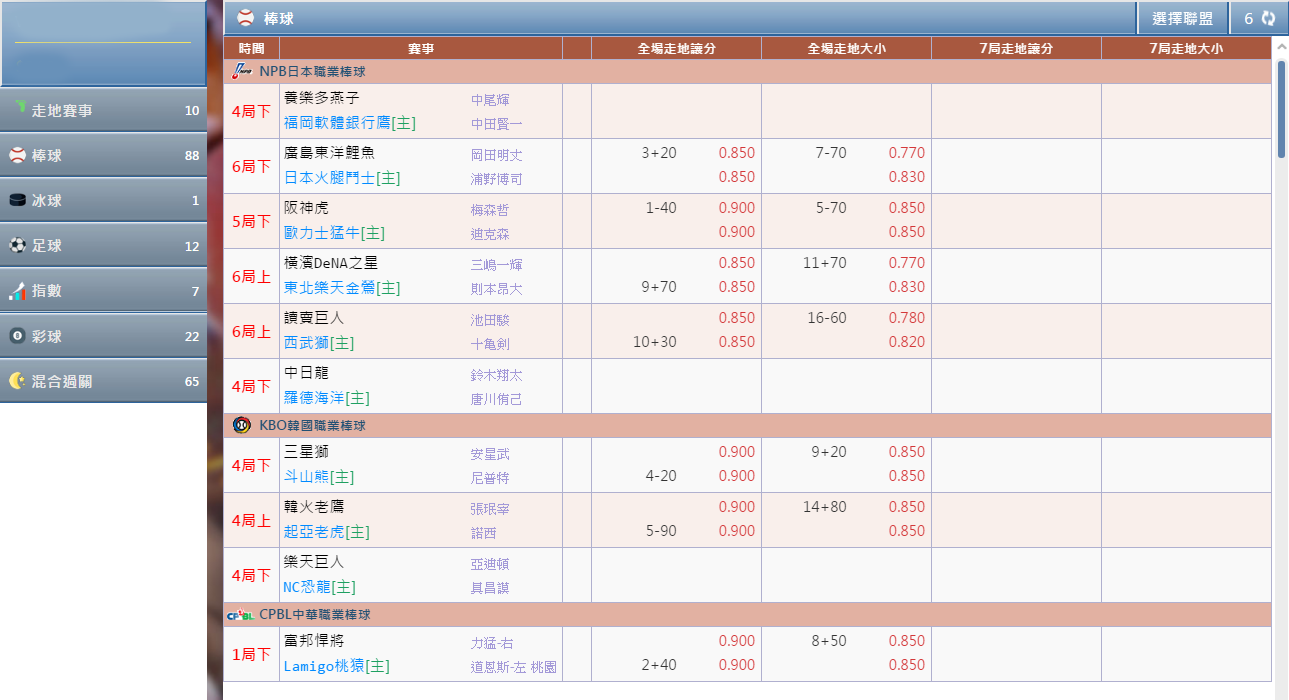
Task: Open the 冰球 sports category
Action: [x=104, y=200]
